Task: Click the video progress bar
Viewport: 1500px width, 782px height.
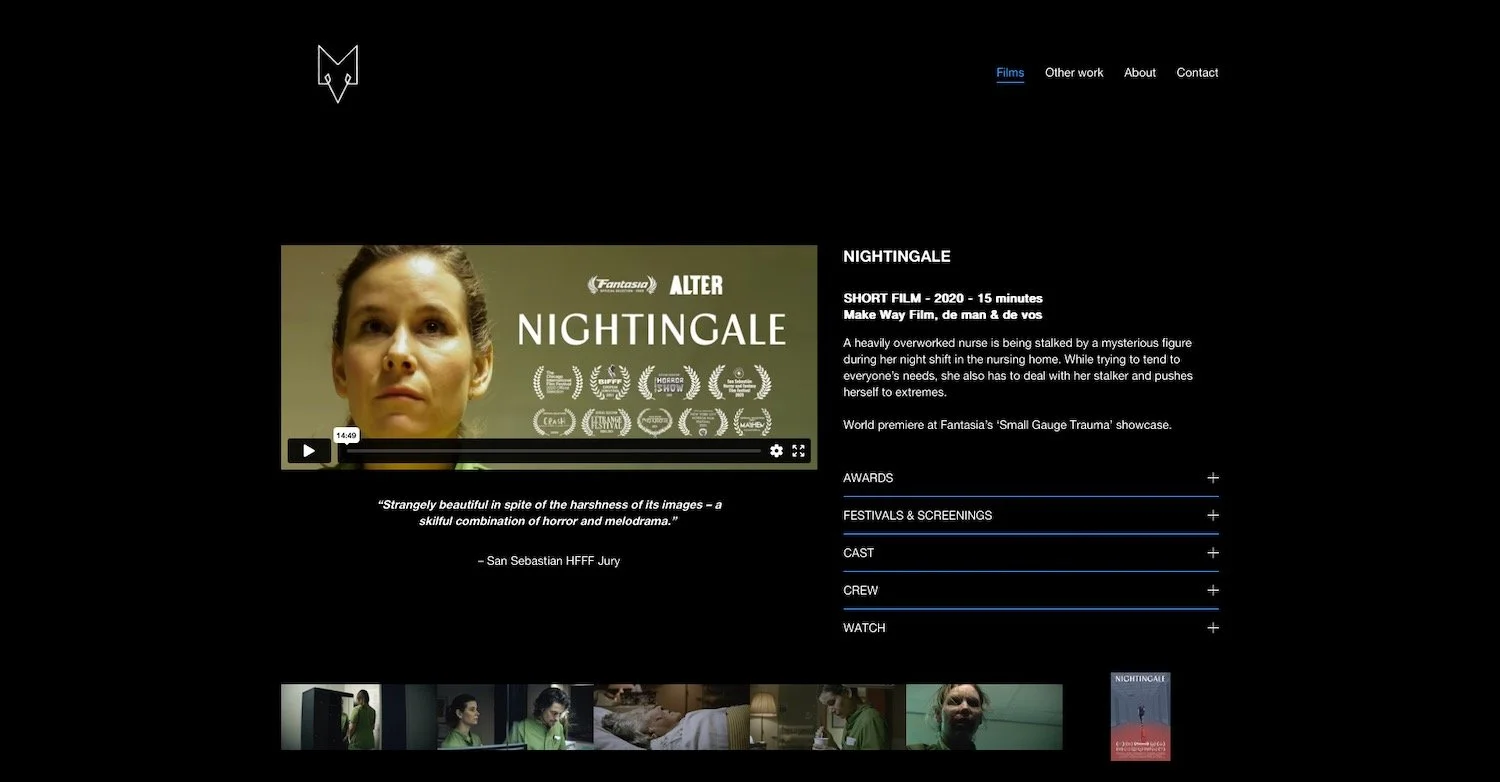Action: click(554, 451)
